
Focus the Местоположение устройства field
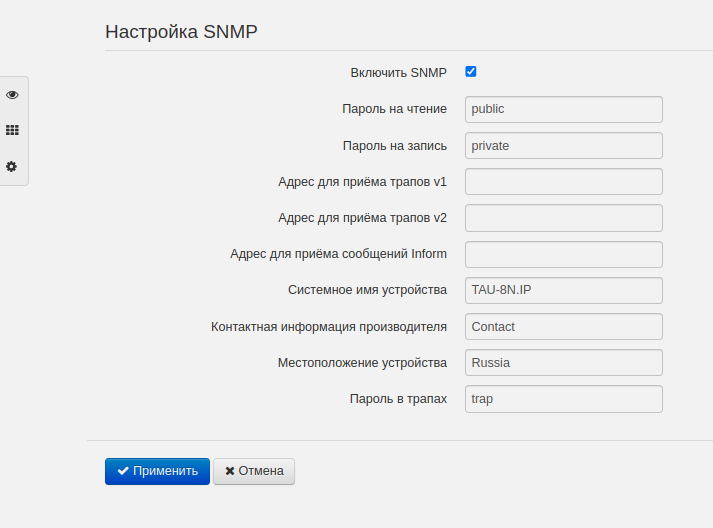point(564,362)
